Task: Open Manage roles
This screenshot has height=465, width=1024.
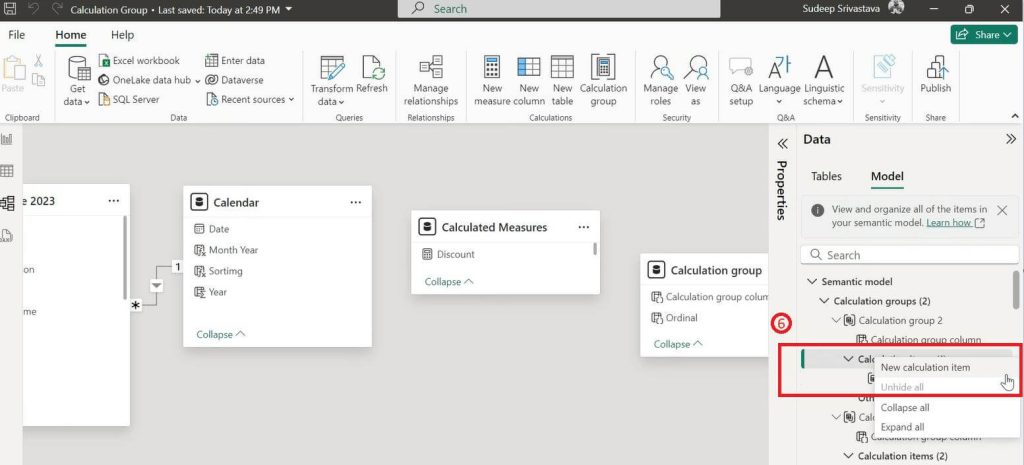Action: click(x=661, y=82)
